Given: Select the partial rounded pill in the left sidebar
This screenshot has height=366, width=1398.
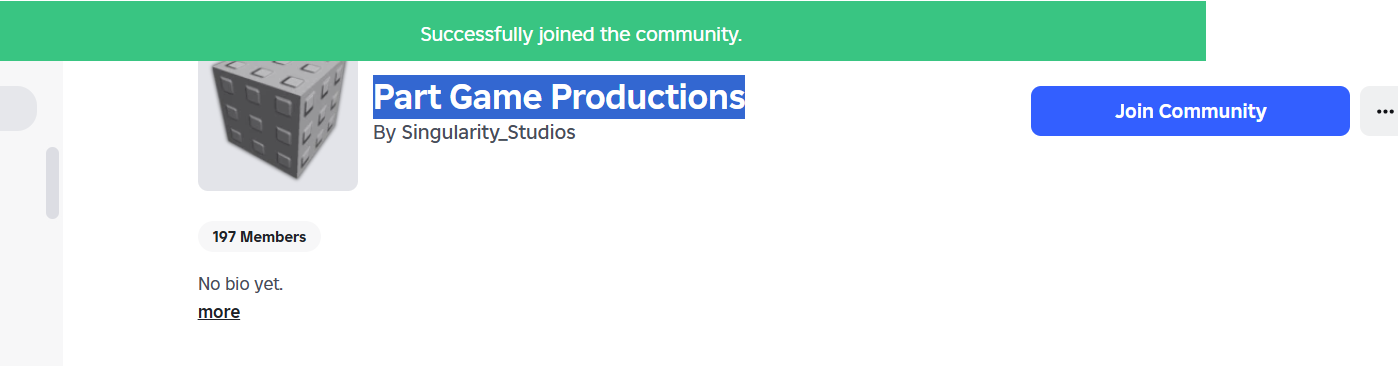Looking at the screenshot, I should pos(18,108).
